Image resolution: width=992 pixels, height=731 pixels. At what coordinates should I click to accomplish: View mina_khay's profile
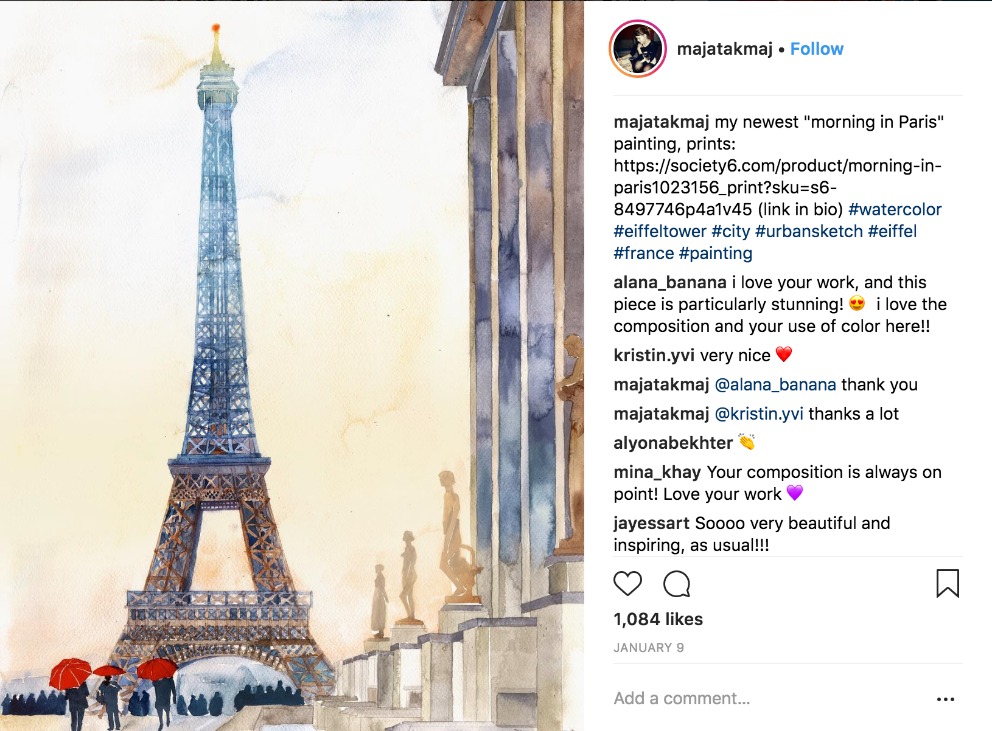pyautogui.click(x=657, y=472)
